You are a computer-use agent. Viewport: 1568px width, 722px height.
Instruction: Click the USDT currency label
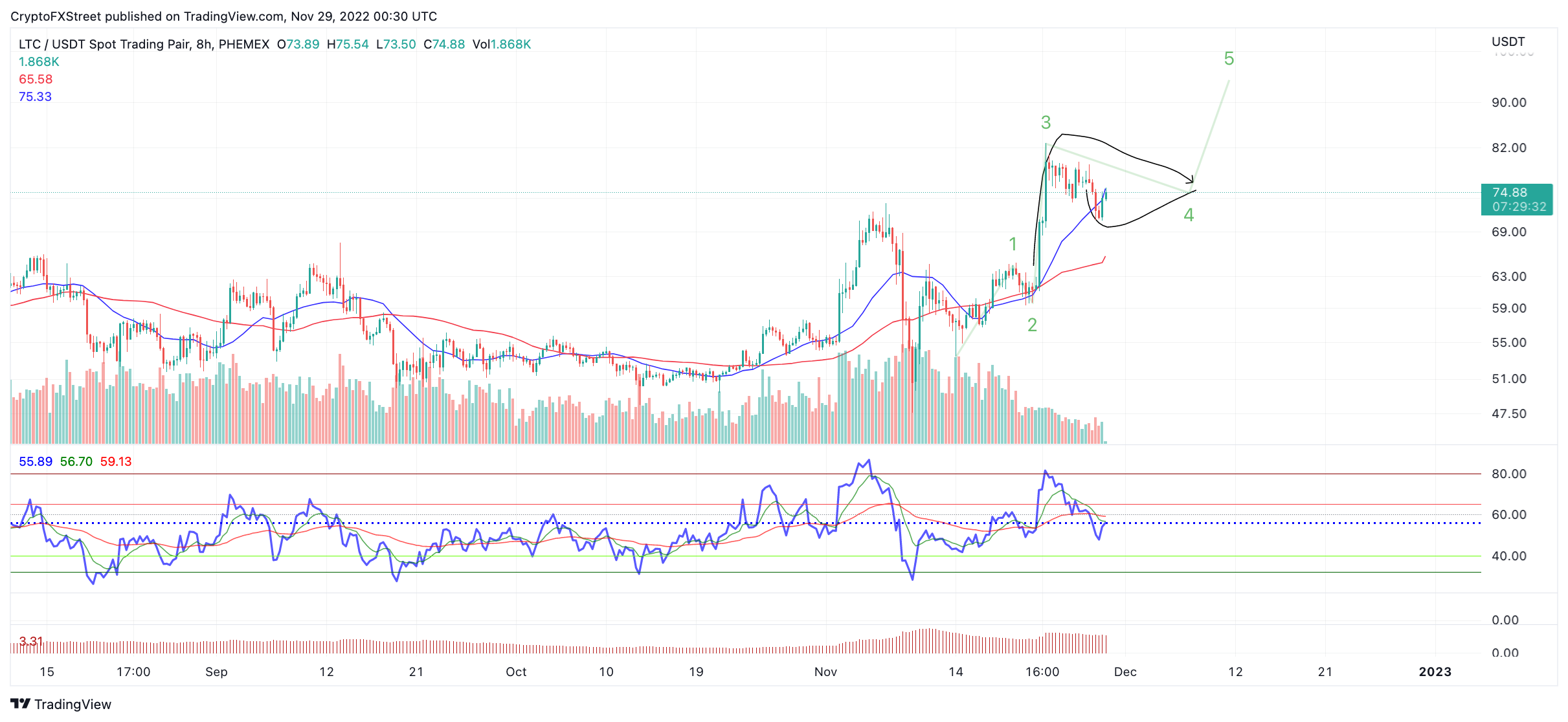click(x=1508, y=41)
